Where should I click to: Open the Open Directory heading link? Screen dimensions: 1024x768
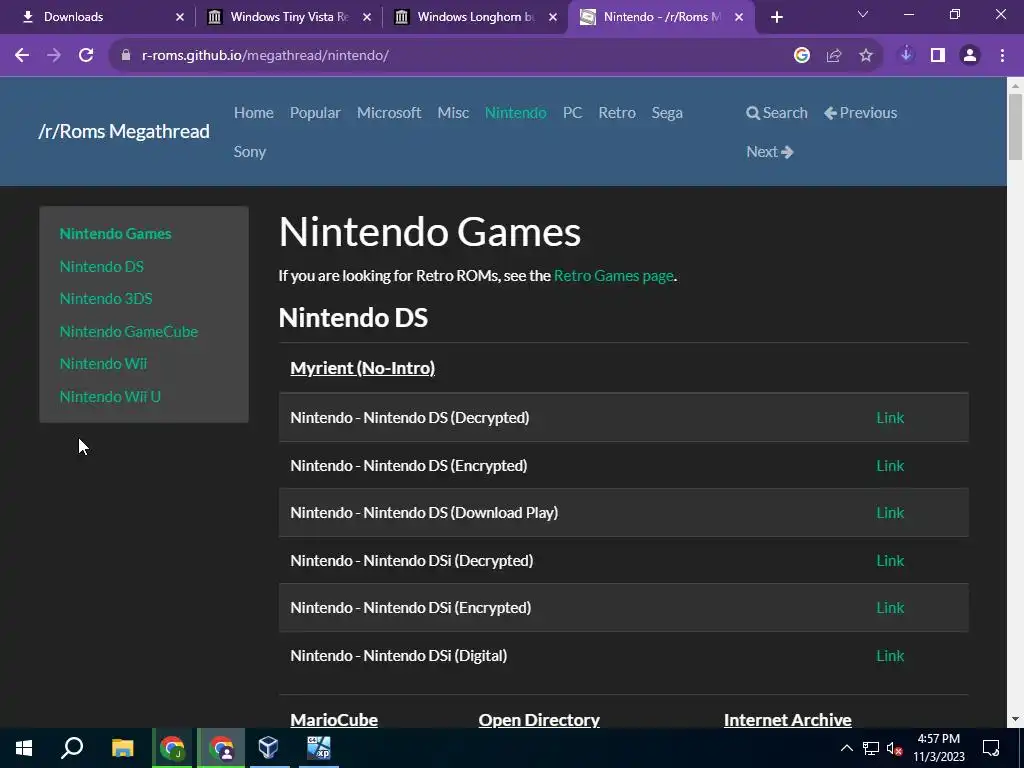point(539,720)
